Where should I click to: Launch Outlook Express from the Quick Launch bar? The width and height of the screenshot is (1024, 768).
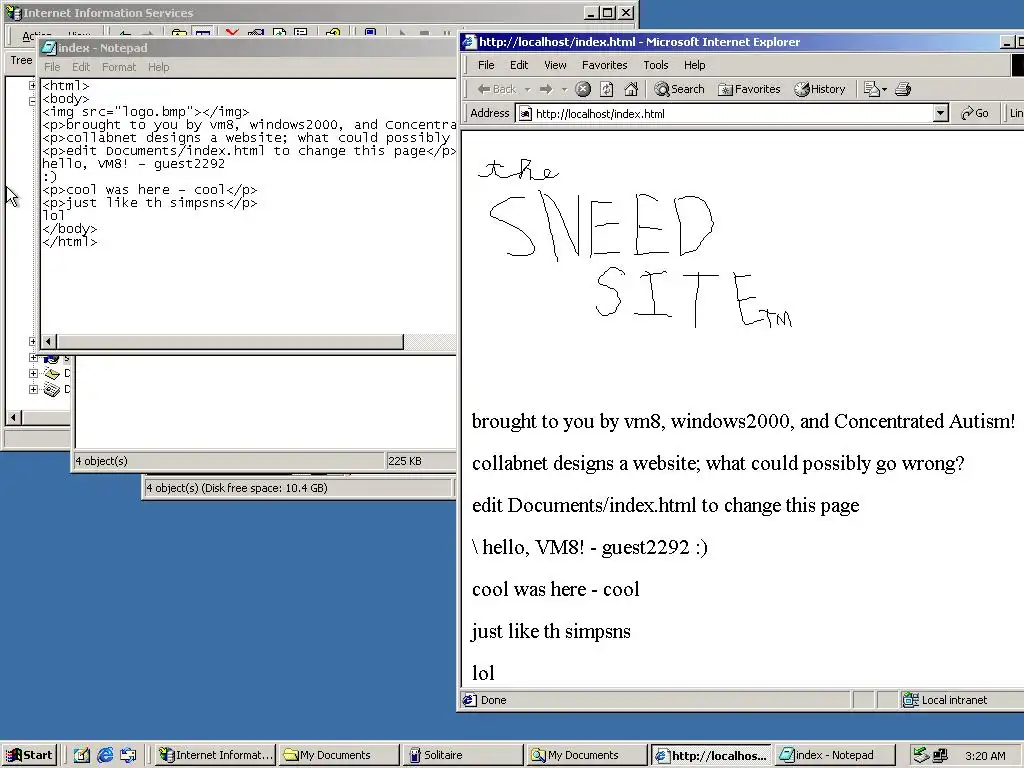tap(129, 755)
